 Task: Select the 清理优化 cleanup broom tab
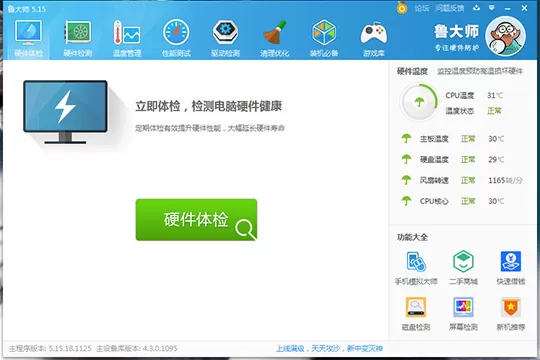(x=274, y=38)
